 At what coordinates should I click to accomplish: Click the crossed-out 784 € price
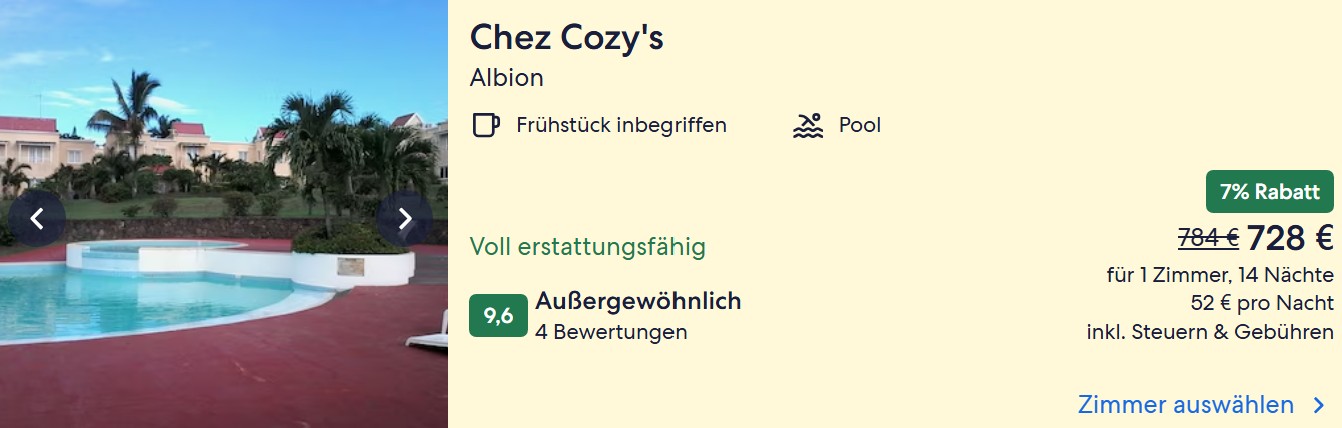1208,238
